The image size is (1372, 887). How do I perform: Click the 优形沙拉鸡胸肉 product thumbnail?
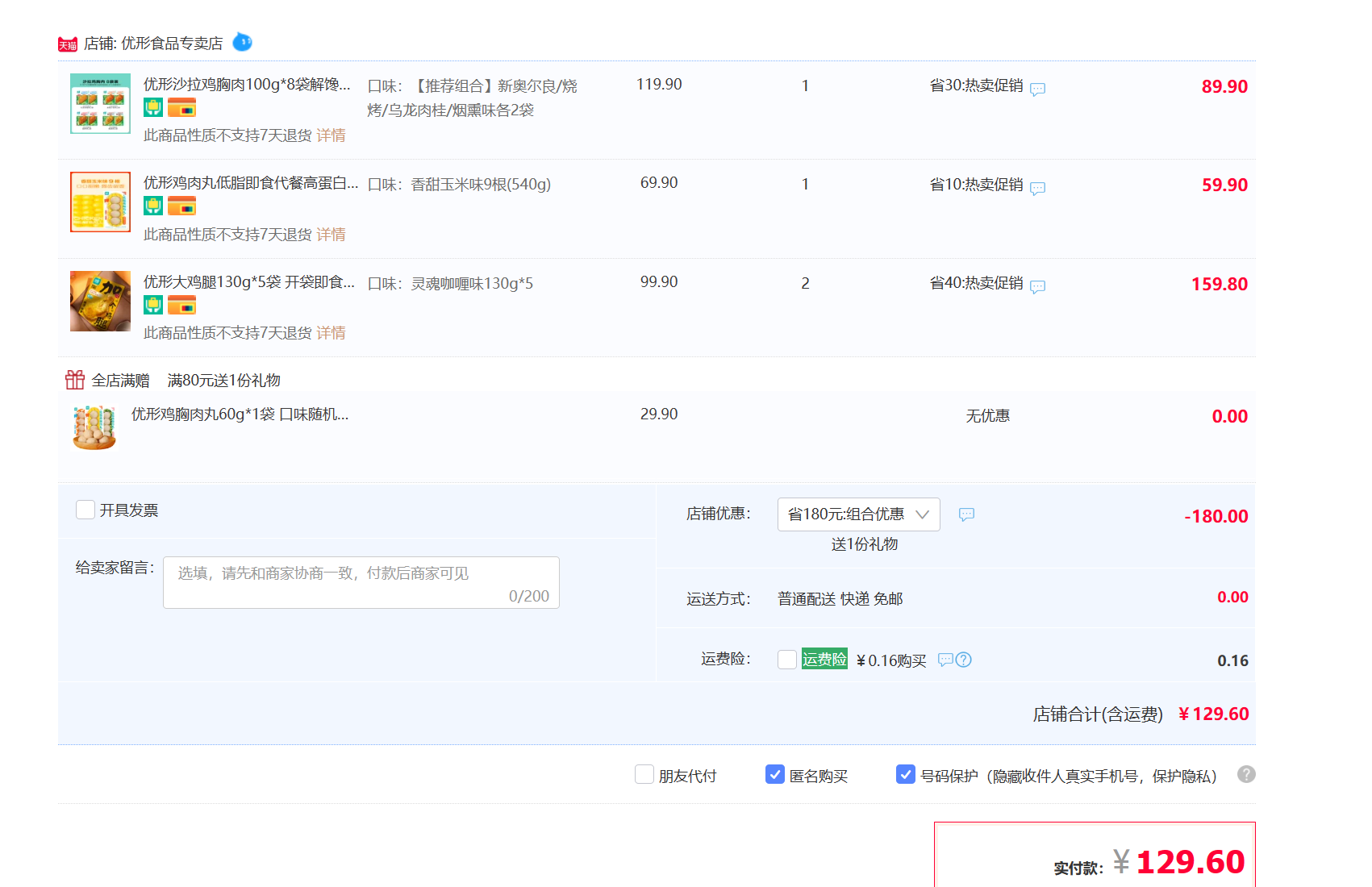100,103
